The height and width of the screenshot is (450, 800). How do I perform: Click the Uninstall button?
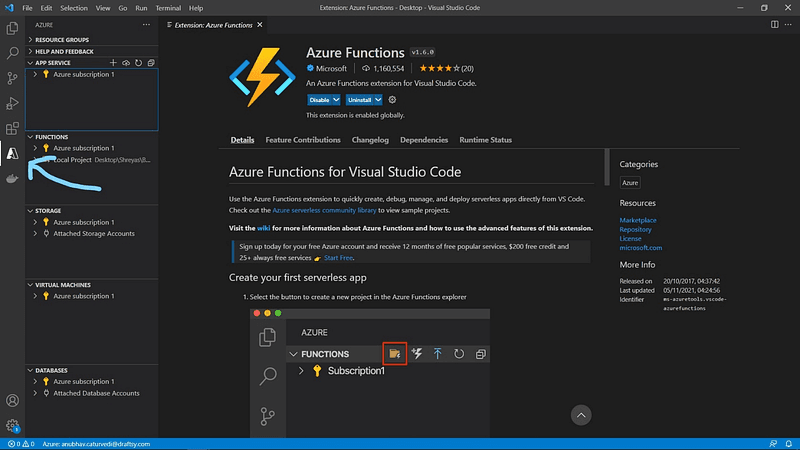pyautogui.click(x=359, y=100)
